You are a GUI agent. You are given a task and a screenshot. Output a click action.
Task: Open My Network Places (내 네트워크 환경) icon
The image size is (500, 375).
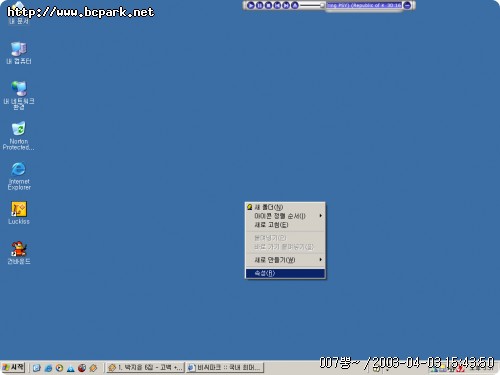(19, 95)
